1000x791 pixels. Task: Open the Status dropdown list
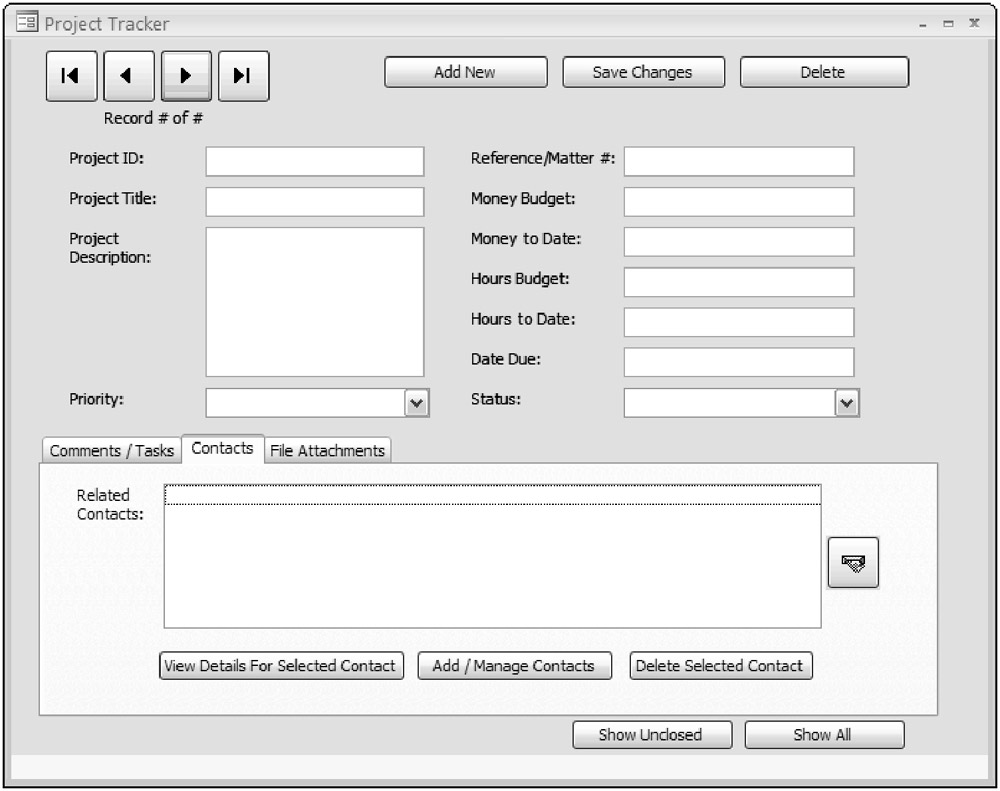click(847, 402)
